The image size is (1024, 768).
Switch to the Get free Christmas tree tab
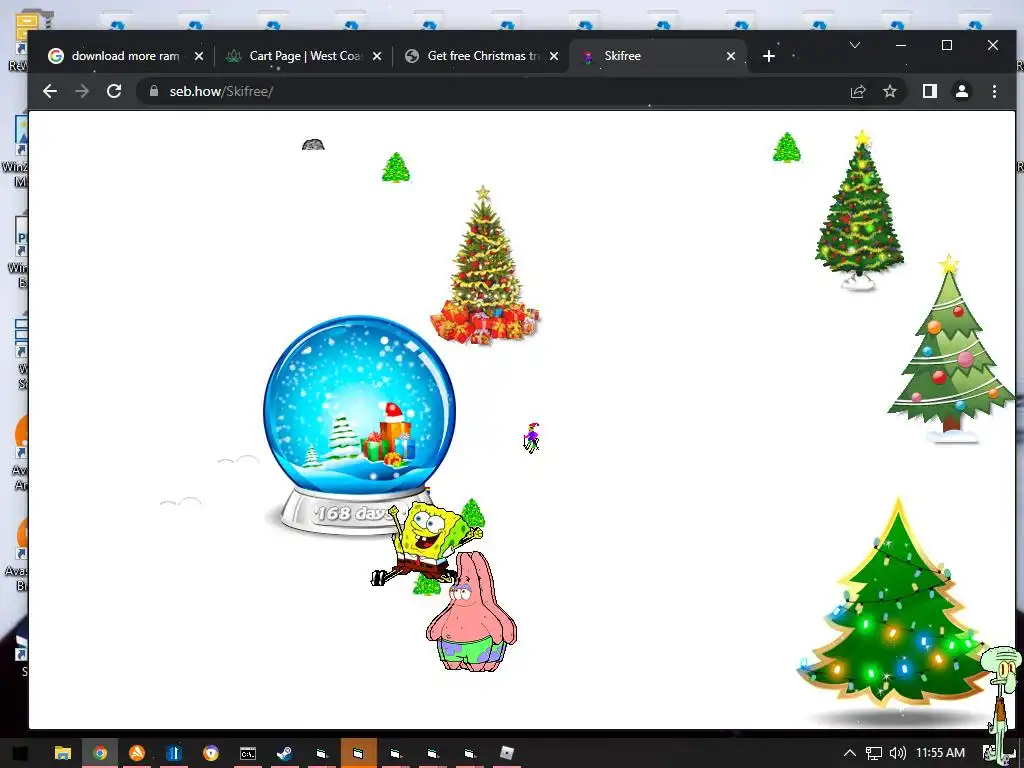tap(482, 56)
